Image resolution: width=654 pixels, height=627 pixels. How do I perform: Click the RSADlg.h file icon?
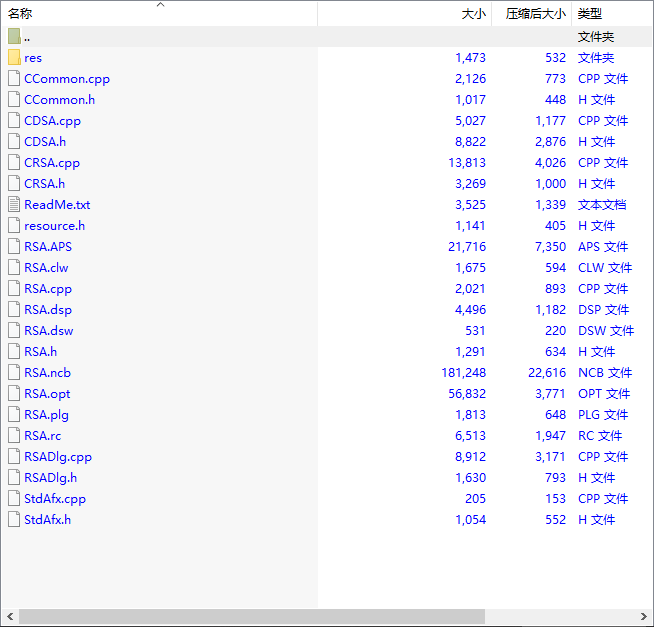tap(14, 477)
